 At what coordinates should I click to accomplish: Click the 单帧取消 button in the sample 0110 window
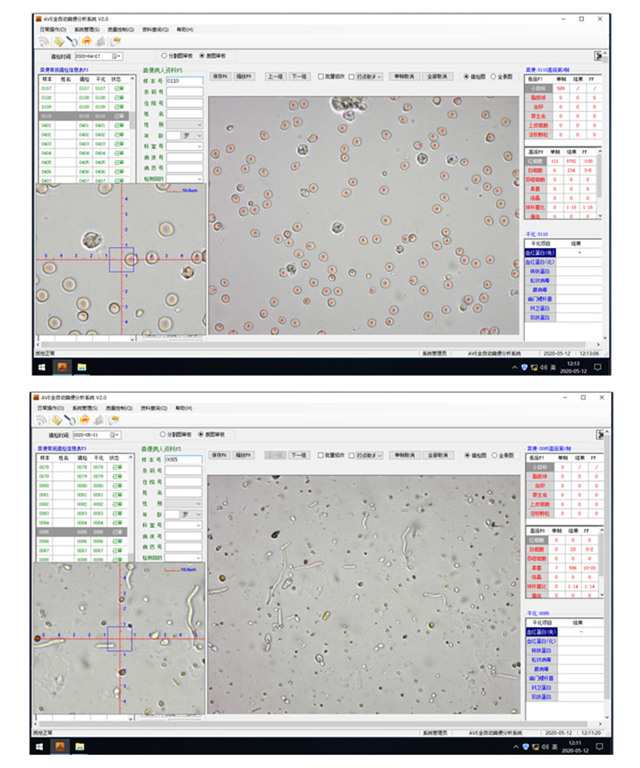point(404,76)
